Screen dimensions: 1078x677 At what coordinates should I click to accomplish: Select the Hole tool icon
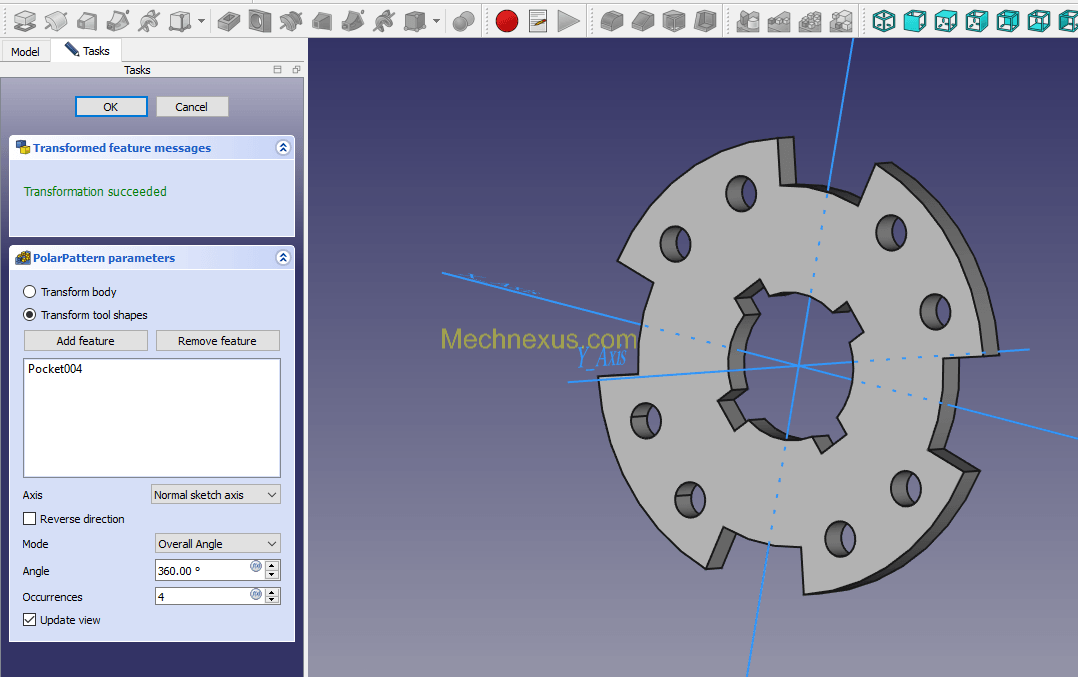click(x=259, y=20)
